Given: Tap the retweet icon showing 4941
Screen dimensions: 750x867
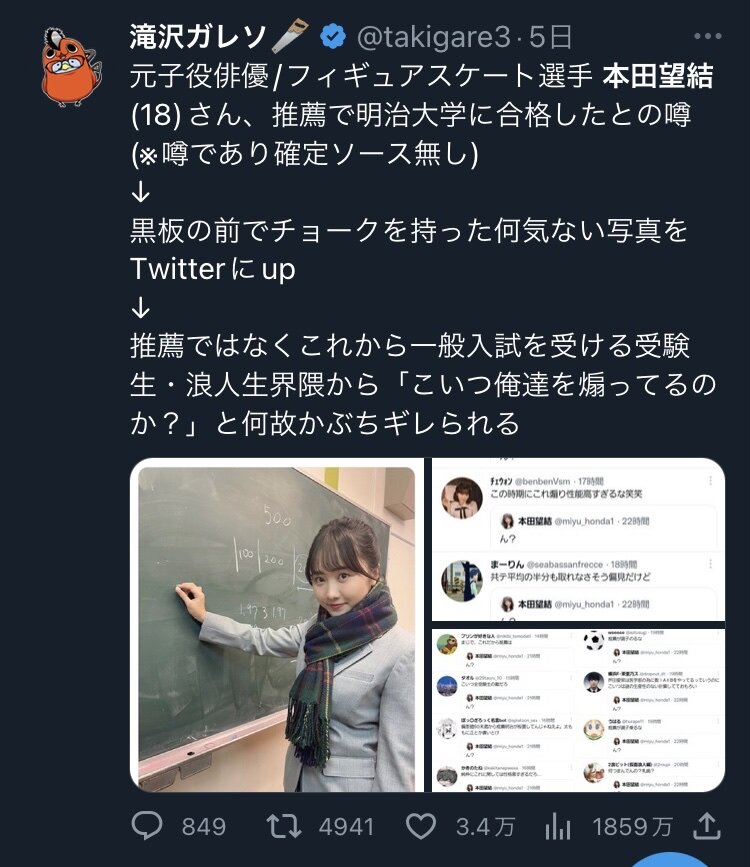Looking at the screenshot, I should point(284,827).
